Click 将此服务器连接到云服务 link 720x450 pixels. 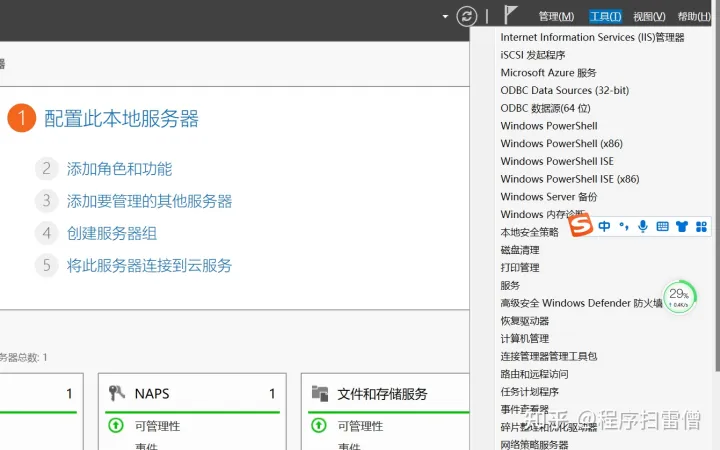pyautogui.click(x=149, y=265)
